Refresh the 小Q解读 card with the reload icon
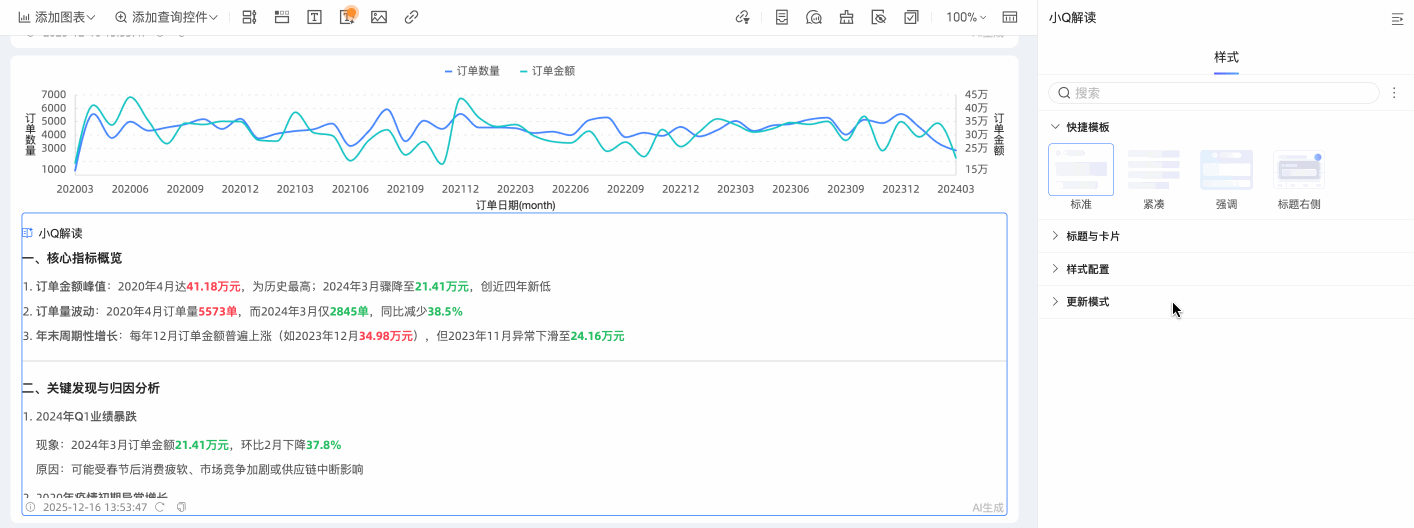 [x=160, y=507]
